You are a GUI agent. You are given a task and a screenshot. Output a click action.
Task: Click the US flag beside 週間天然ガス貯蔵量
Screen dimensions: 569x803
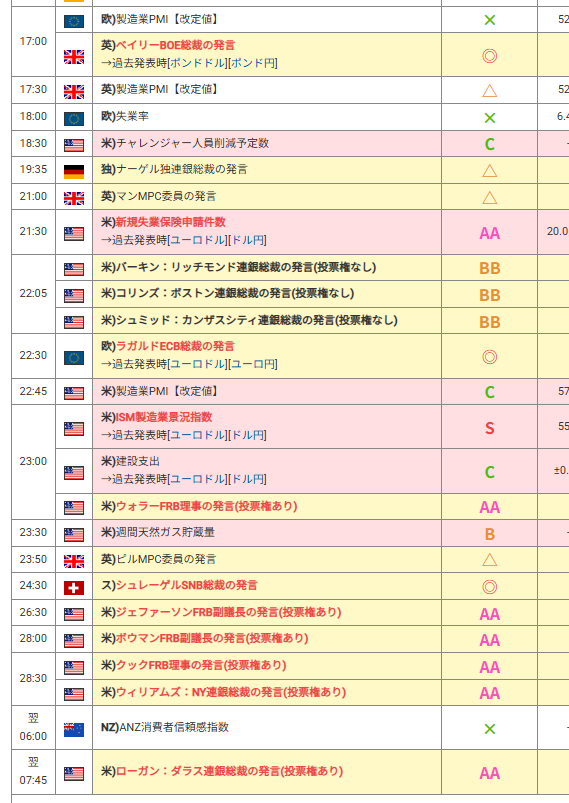pyautogui.click(x=74, y=535)
